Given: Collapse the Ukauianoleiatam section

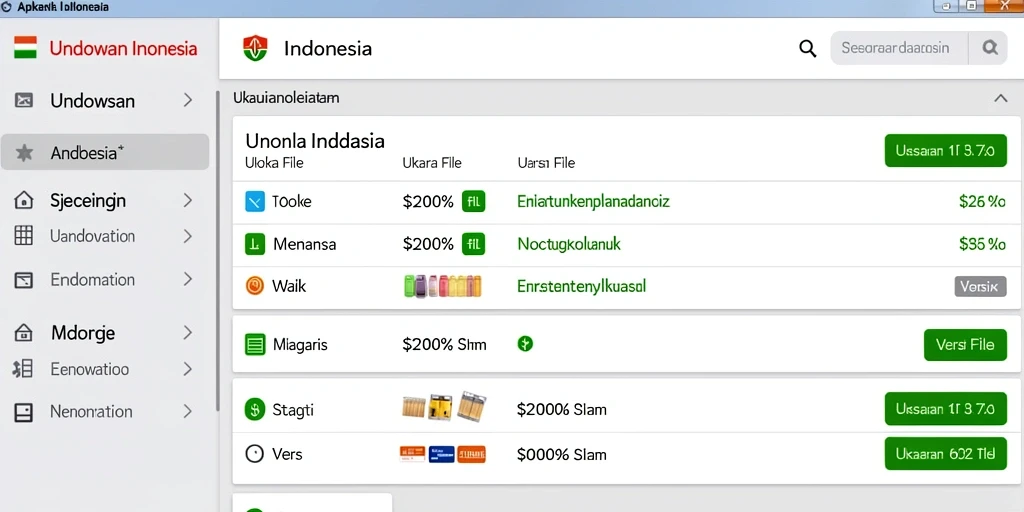Looking at the screenshot, I should (x=1000, y=99).
